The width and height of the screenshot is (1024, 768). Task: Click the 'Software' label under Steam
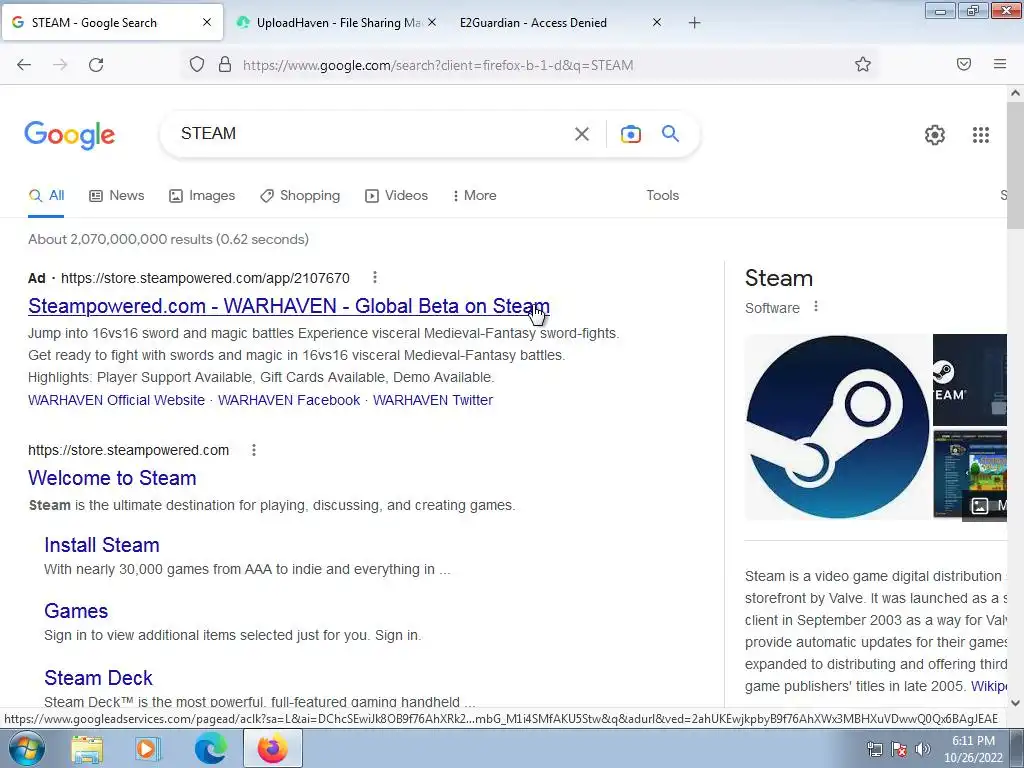tap(772, 308)
